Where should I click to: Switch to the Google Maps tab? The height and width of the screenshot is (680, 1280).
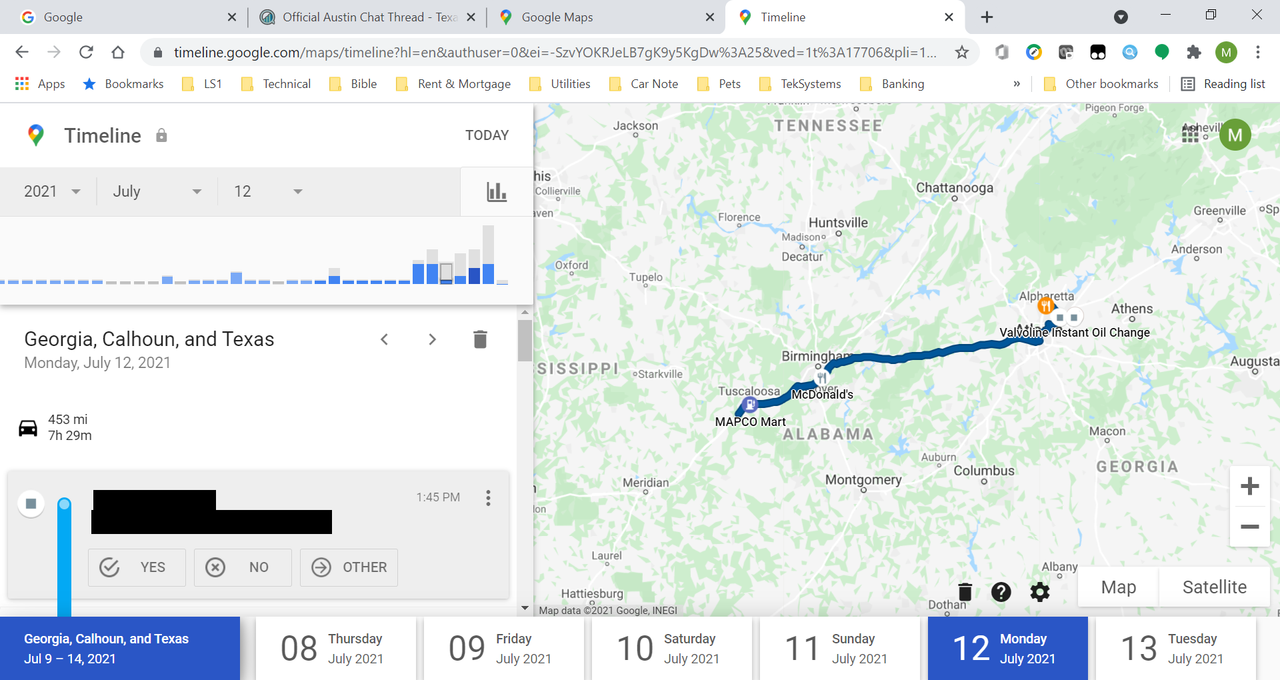607,17
